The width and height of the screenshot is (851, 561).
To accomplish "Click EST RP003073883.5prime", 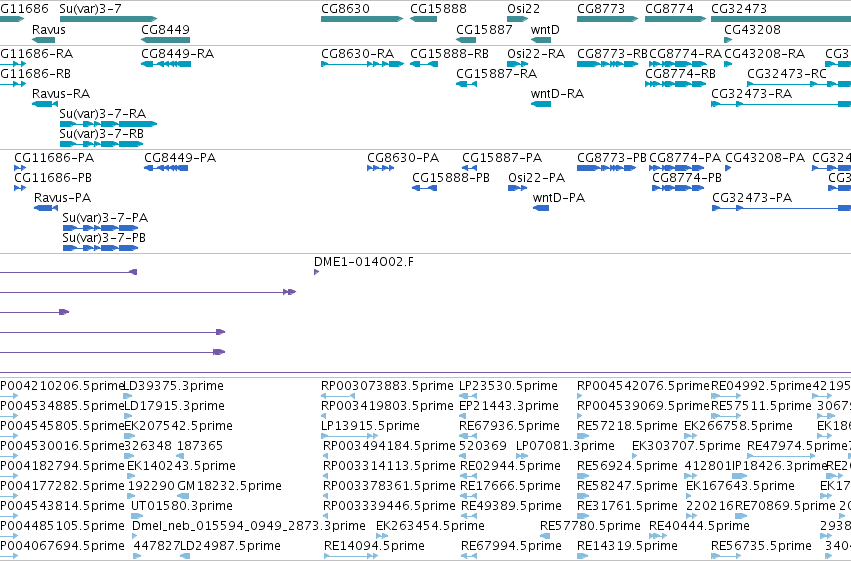I will (338, 396).
